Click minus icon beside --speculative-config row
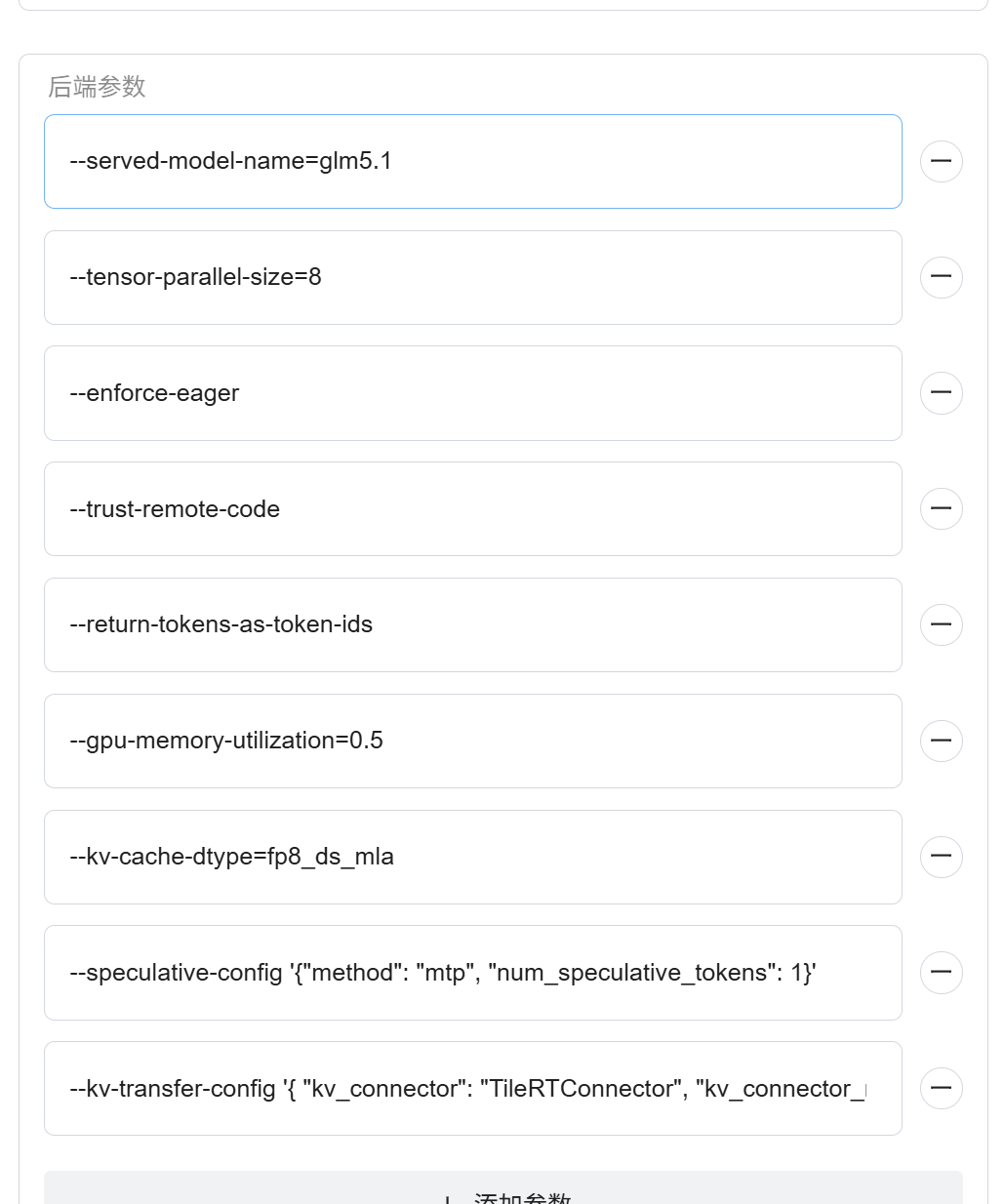This screenshot has width=1005, height=1204. (942, 973)
